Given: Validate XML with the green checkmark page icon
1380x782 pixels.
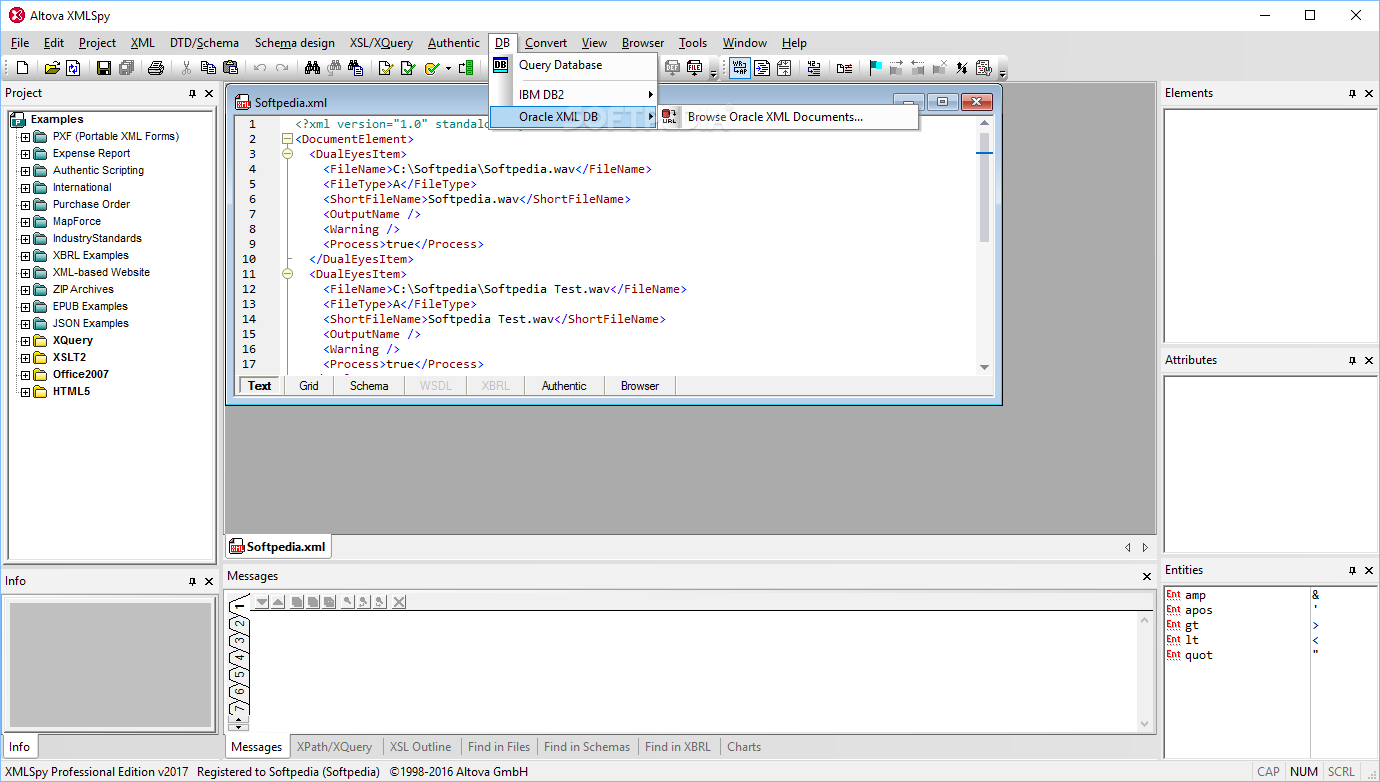Looking at the screenshot, I should coord(408,68).
